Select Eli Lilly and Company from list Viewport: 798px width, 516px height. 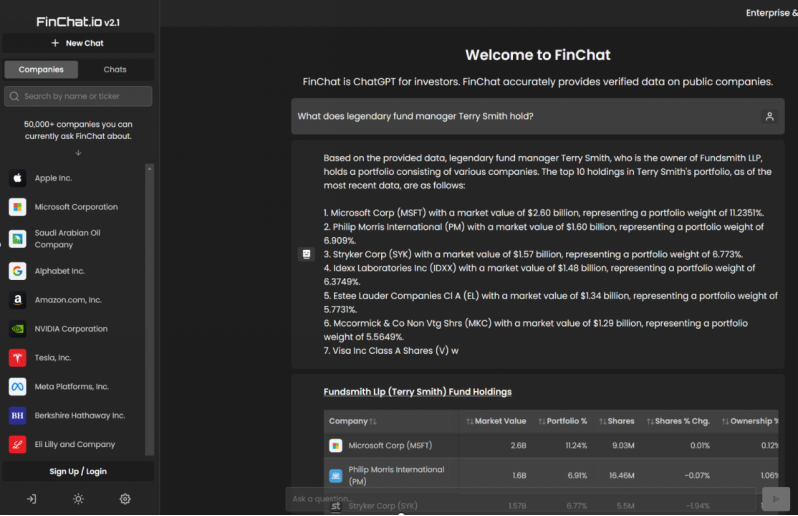pos(75,444)
